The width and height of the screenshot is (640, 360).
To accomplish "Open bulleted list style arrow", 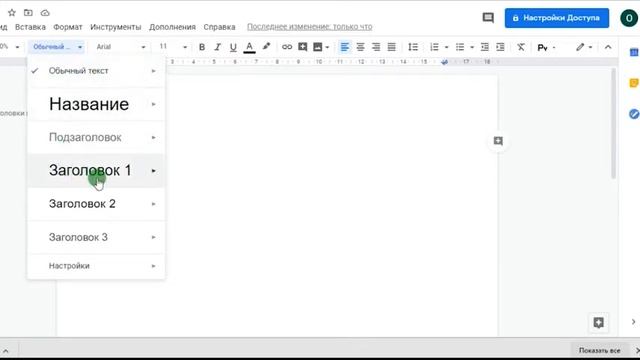I will [472, 47].
